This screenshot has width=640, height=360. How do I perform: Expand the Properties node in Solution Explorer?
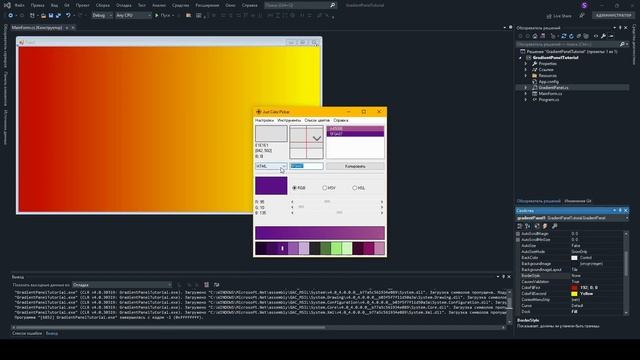click(526, 64)
